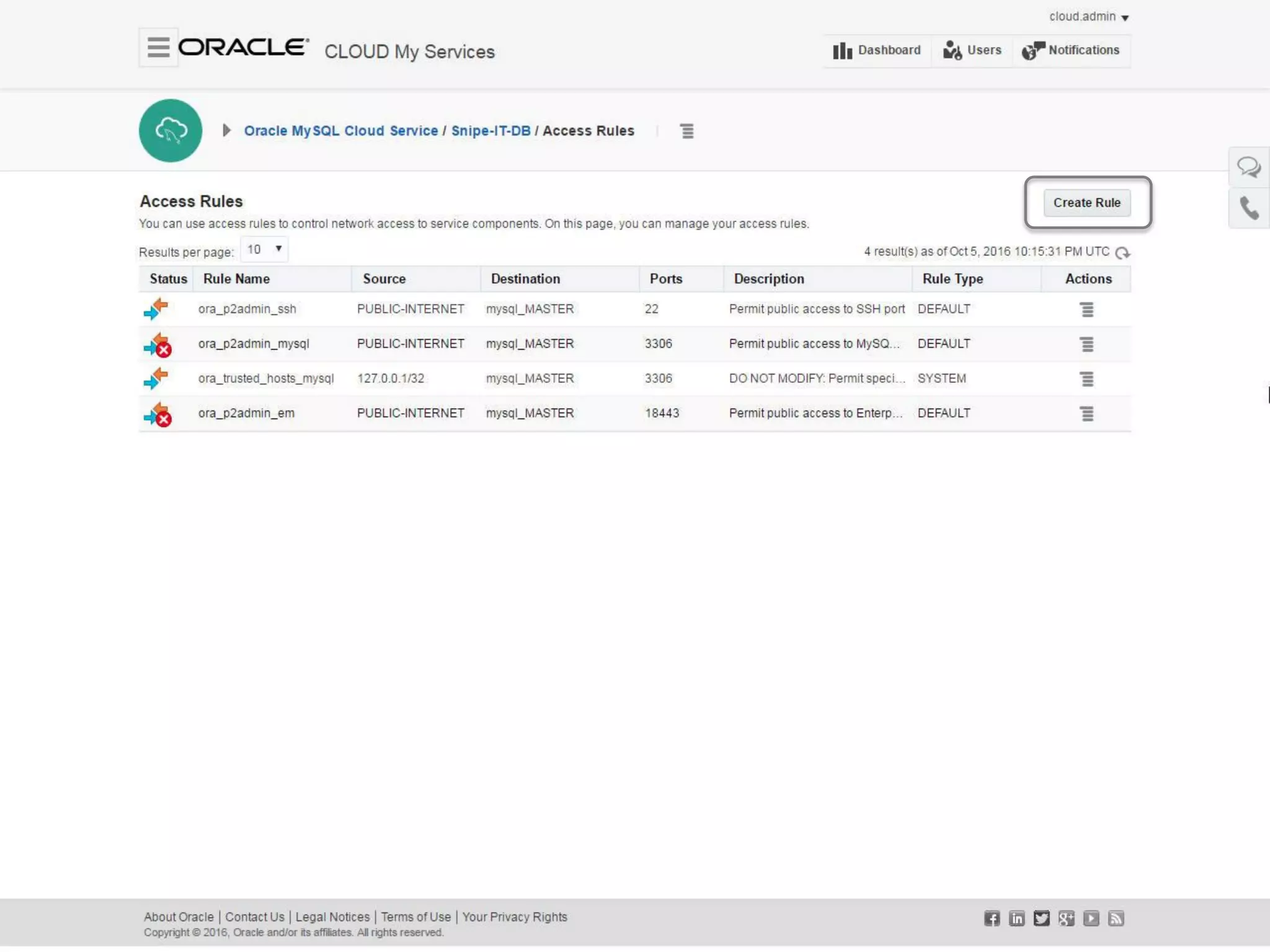Click the SYSTEM rule type cell

pyautogui.click(x=941, y=378)
